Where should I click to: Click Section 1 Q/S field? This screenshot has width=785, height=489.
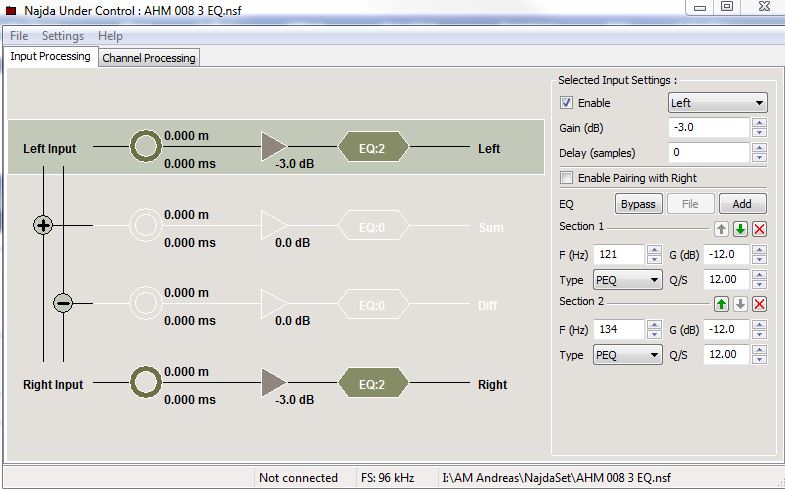pos(726,279)
